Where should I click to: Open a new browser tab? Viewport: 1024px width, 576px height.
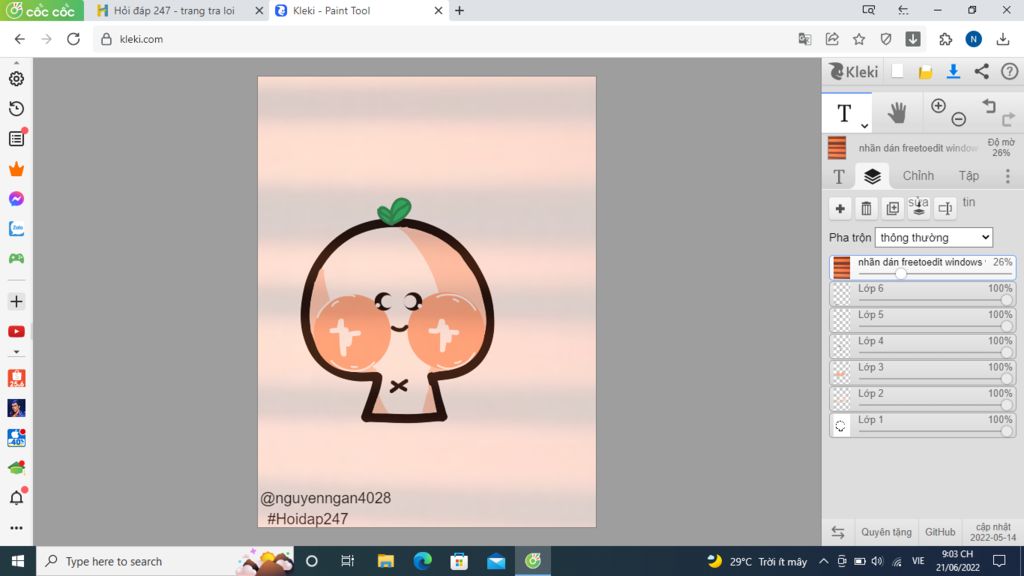[459, 10]
